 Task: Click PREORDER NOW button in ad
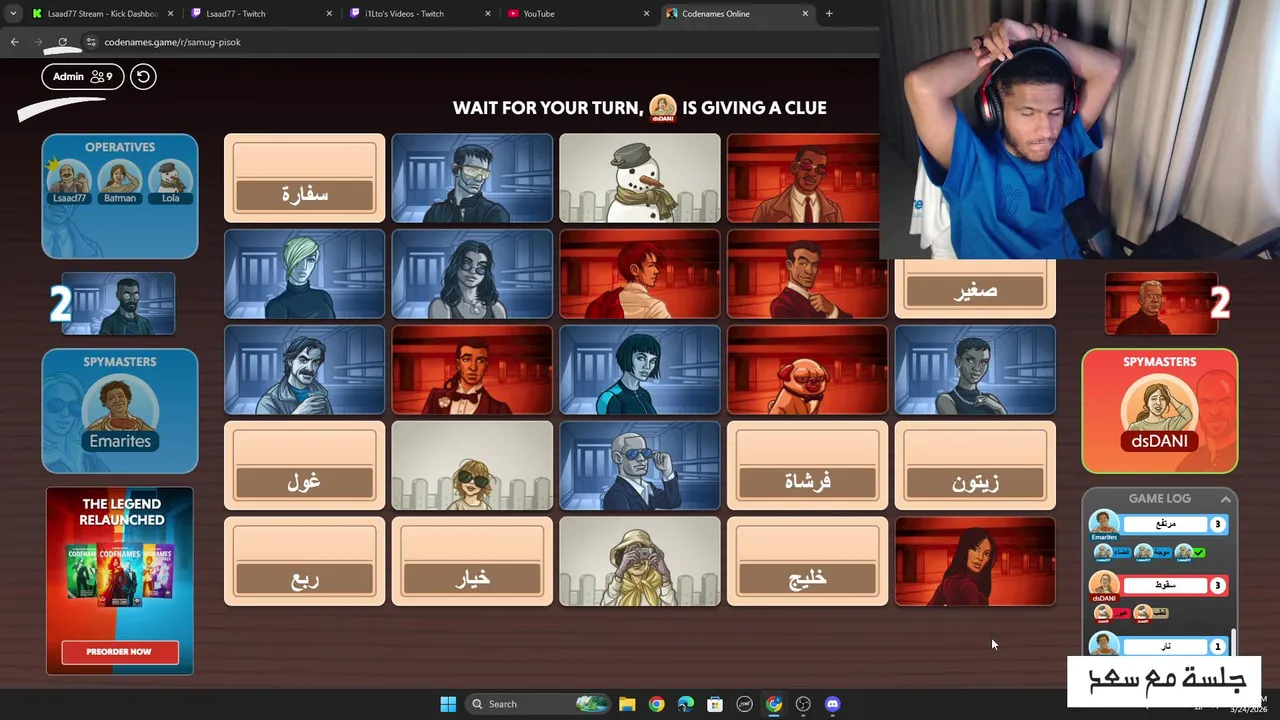point(120,652)
